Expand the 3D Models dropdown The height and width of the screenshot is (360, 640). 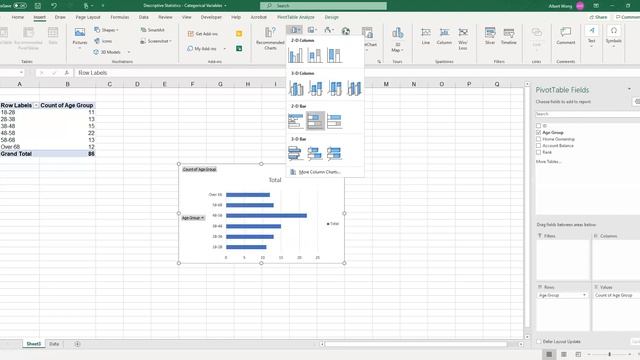[129, 52]
